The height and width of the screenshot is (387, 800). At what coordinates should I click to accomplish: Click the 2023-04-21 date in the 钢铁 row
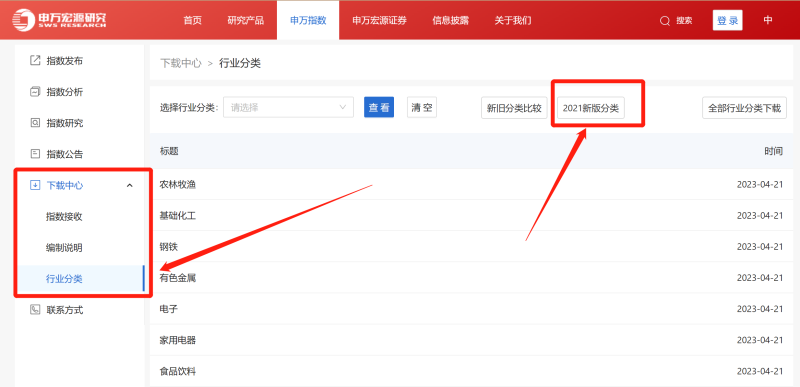click(760, 247)
